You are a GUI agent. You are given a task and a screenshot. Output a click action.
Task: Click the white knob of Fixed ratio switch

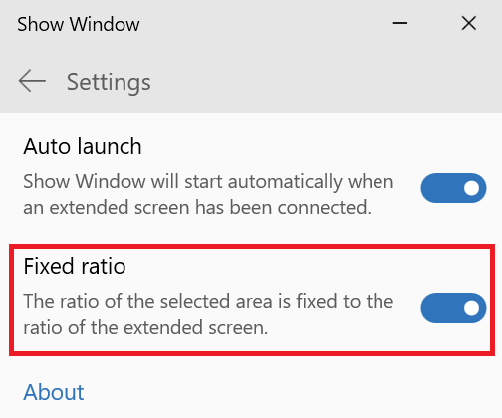(471, 308)
